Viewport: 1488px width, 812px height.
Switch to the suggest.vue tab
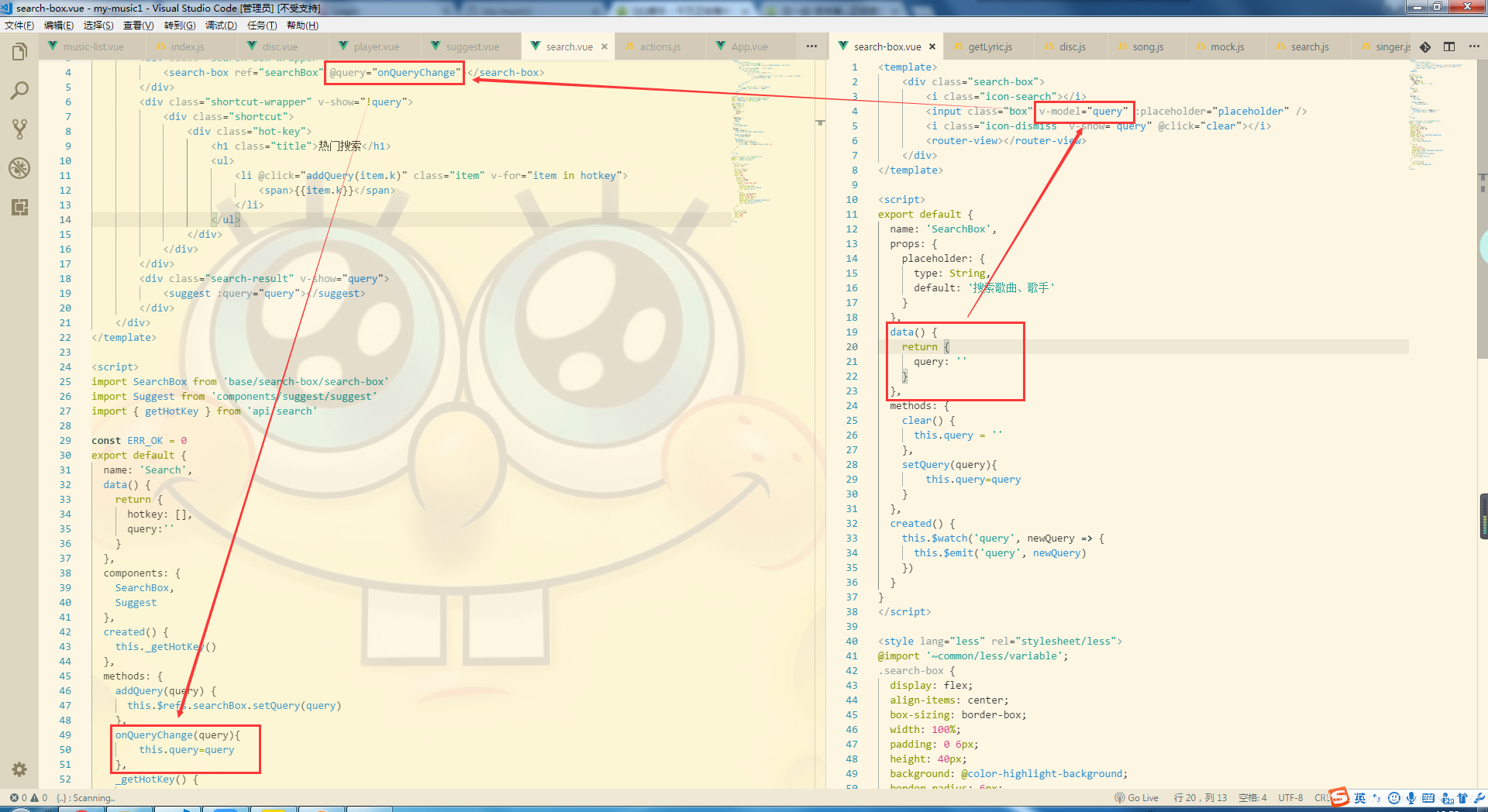[472, 46]
